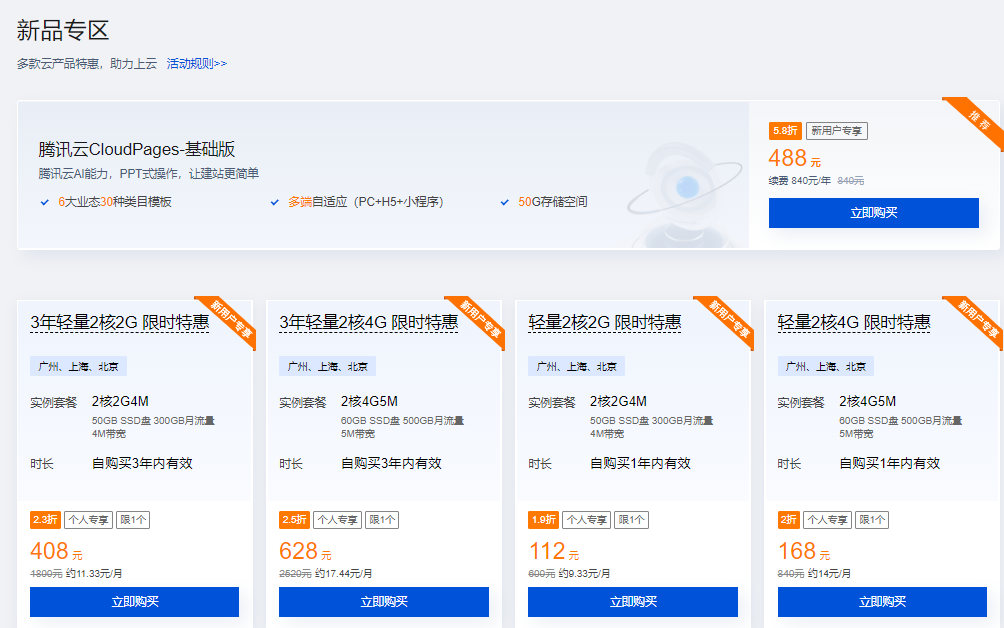Click the 约17.44元/月 text

[343, 574]
